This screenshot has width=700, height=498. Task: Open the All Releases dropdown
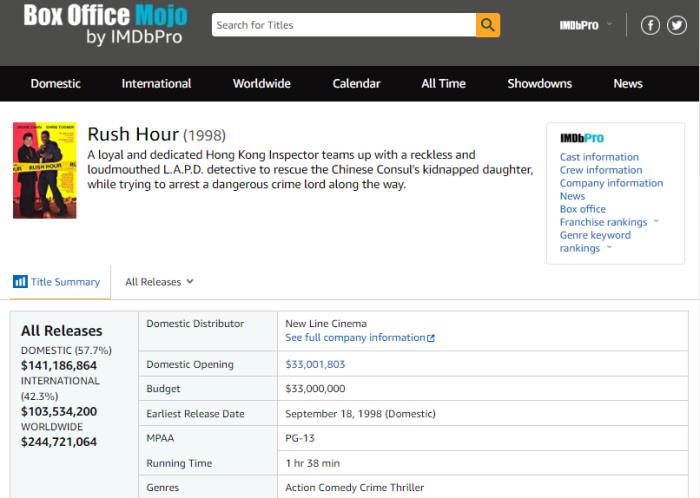[x=159, y=282]
